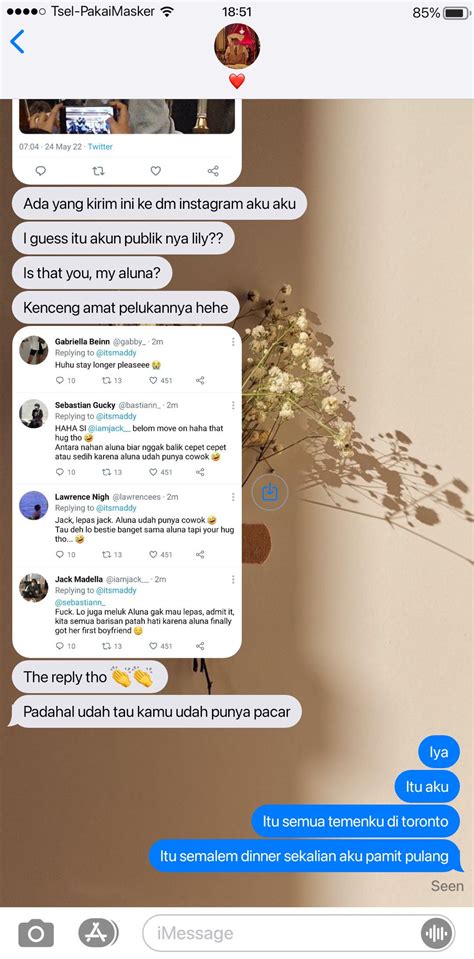The image size is (474, 959).
Task: Tap the audio record waveform icon
Action: (436, 934)
